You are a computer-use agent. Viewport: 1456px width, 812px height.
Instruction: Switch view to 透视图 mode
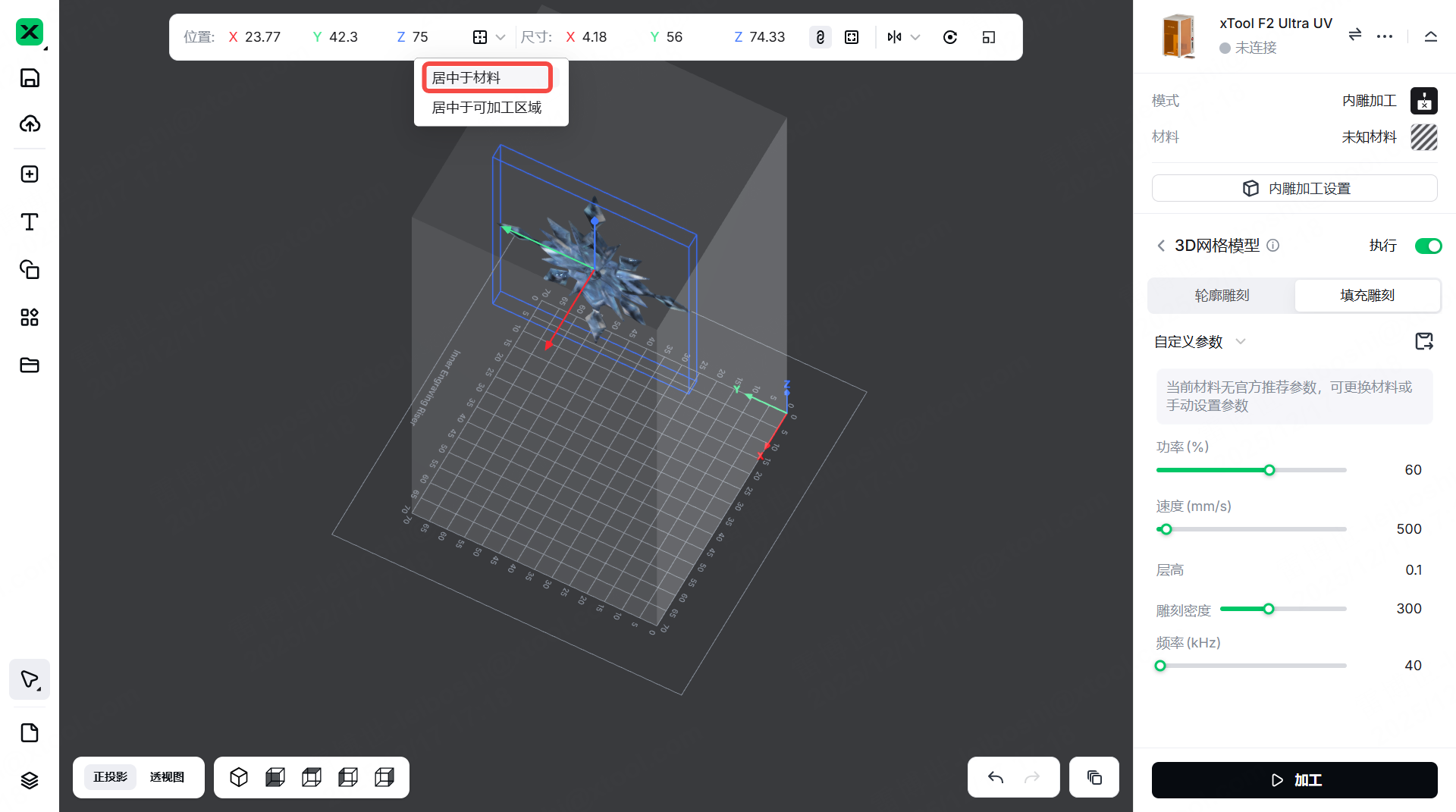click(168, 777)
